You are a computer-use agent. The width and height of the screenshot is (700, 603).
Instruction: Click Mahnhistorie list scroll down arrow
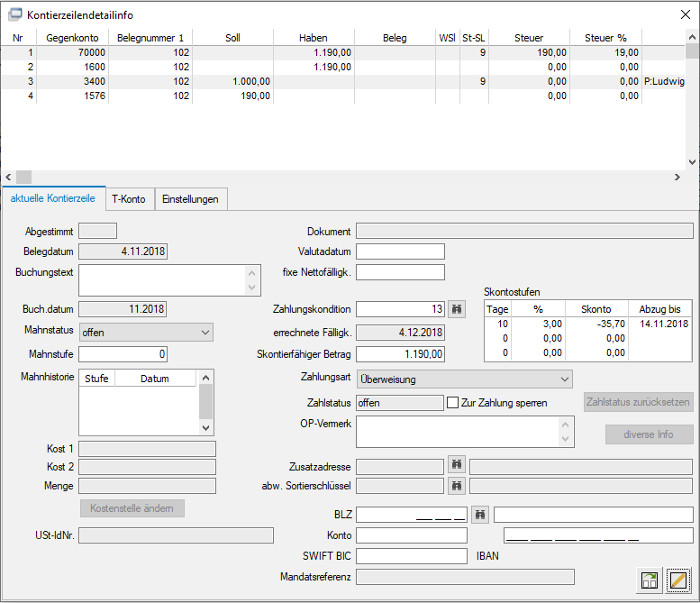click(206, 428)
